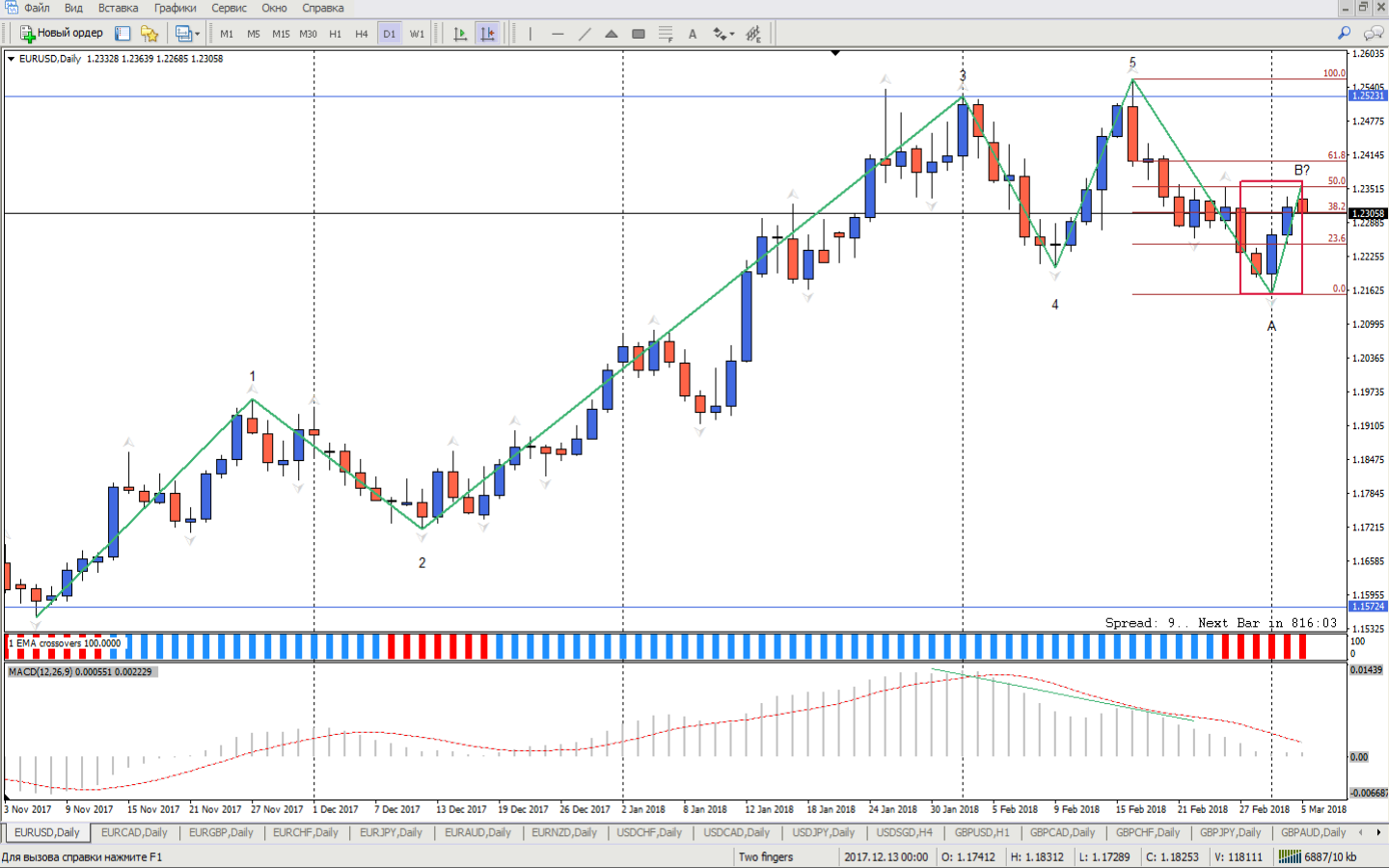Screen dimensions: 1389x868
Task: Click the EURUSD,Daily chart title triangle
Action: click(x=11, y=59)
